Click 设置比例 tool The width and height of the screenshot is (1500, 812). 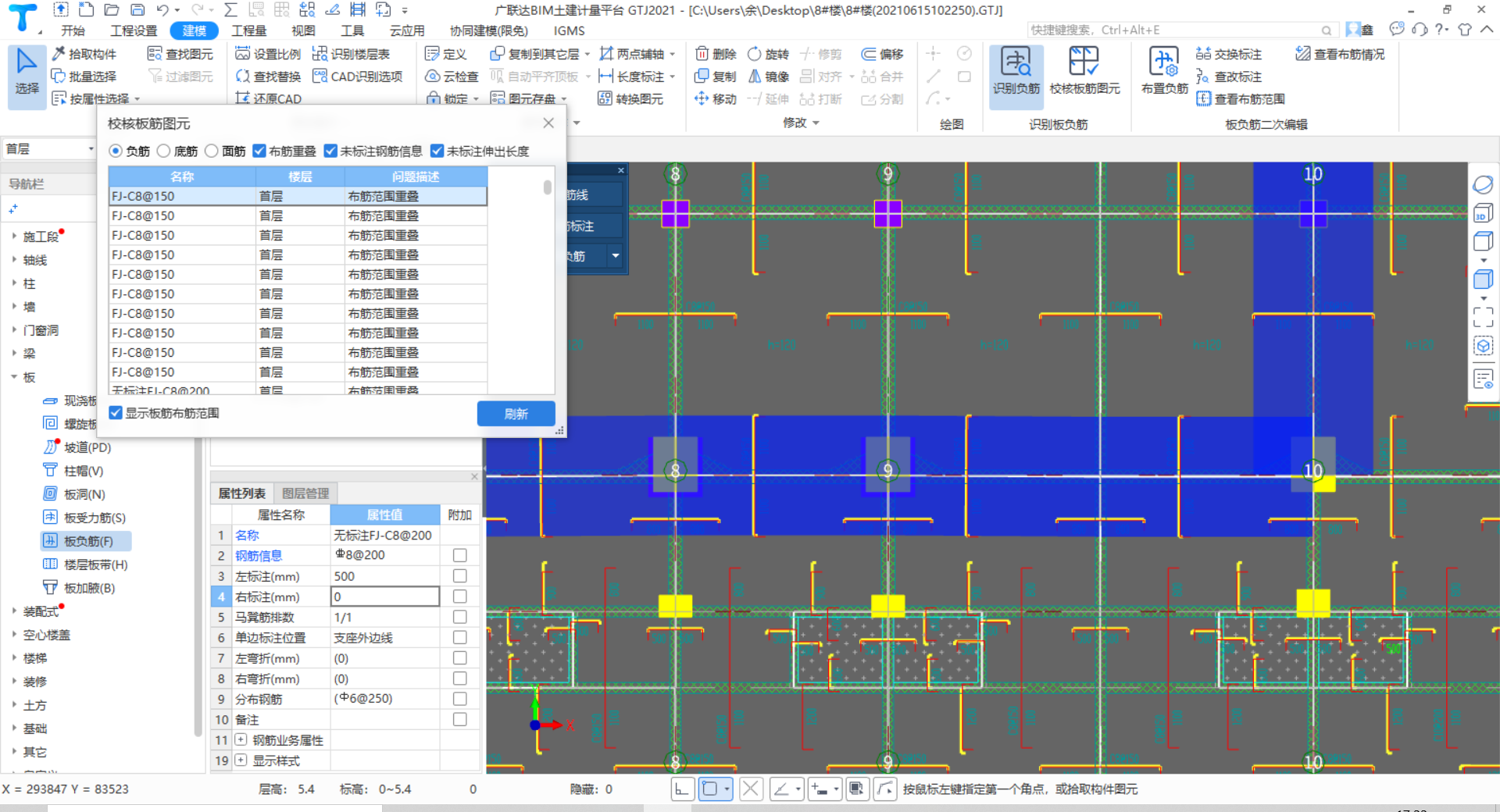pyautogui.click(x=269, y=54)
